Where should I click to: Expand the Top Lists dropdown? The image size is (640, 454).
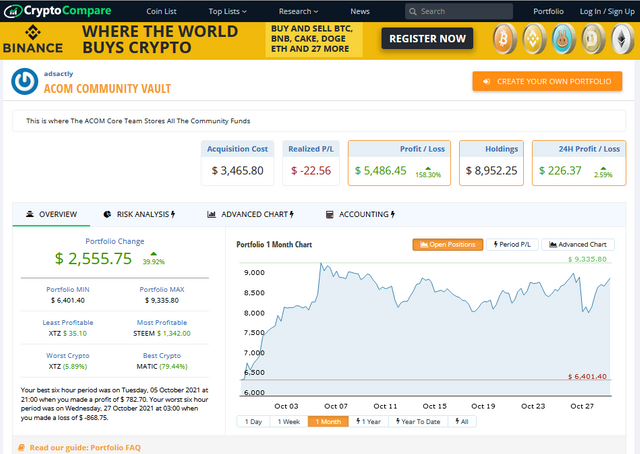[x=227, y=11]
